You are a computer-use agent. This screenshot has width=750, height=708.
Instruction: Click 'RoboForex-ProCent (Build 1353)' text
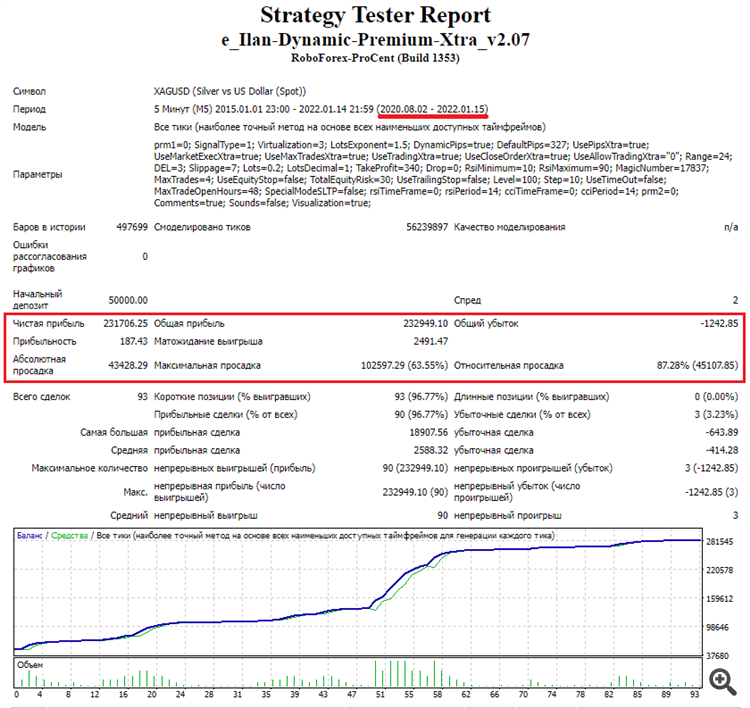pyautogui.click(x=375, y=58)
